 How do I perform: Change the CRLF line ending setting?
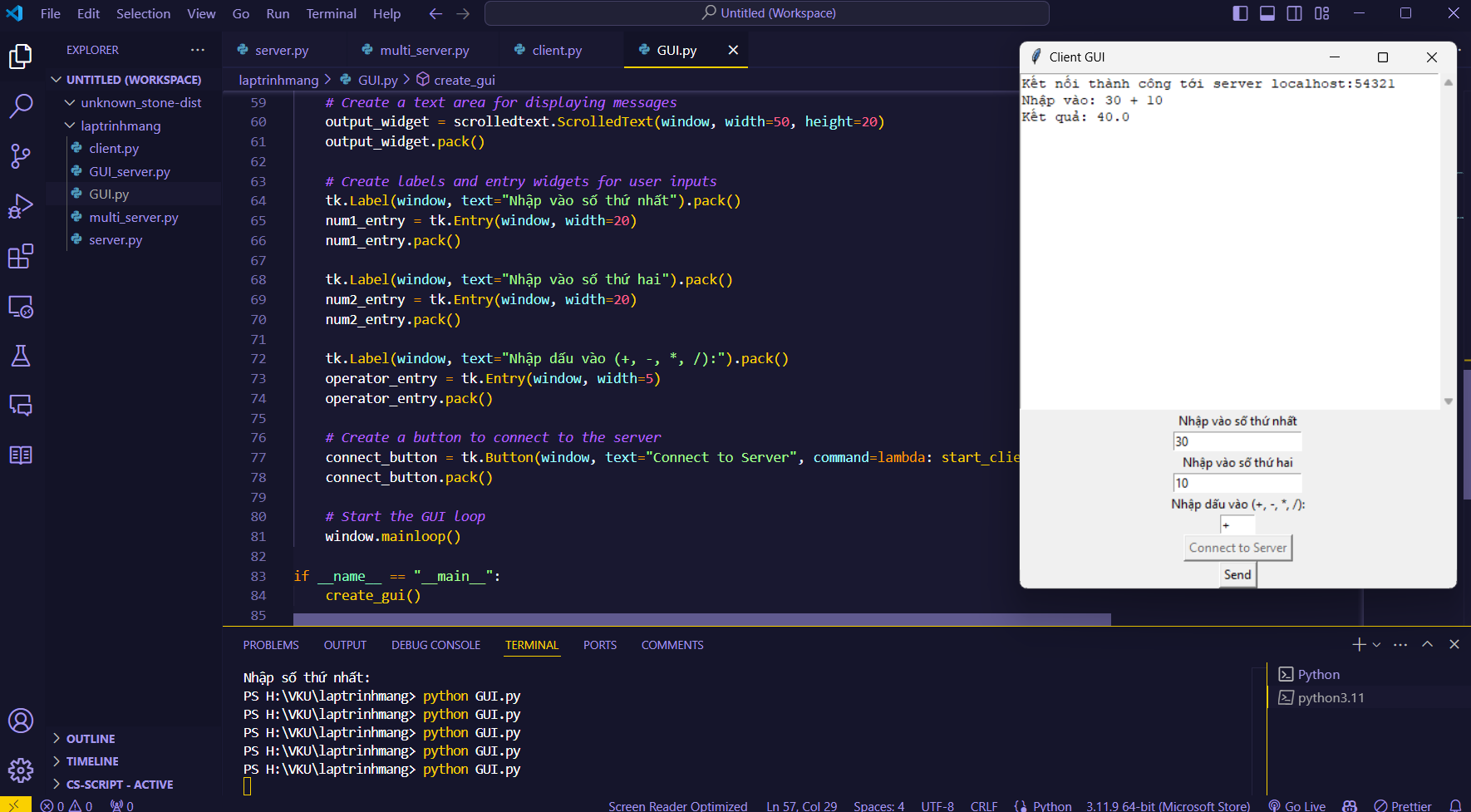(x=984, y=805)
